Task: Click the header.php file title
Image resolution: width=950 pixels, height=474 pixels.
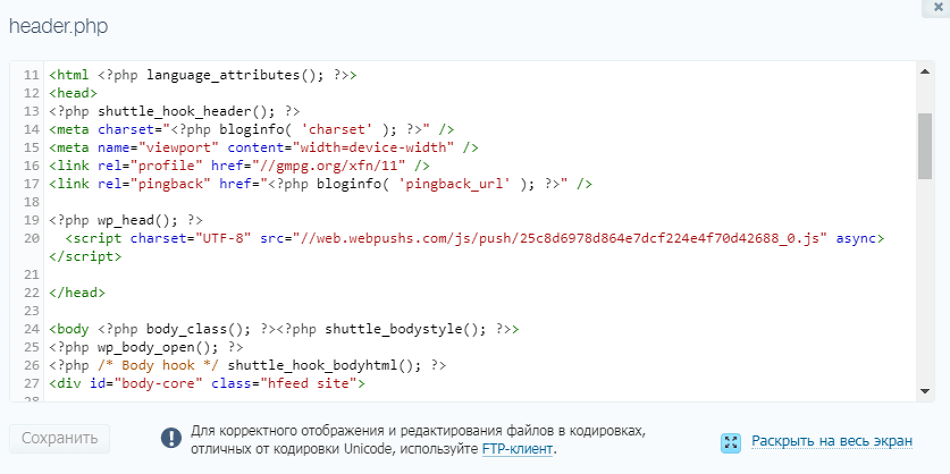Action: (x=58, y=27)
